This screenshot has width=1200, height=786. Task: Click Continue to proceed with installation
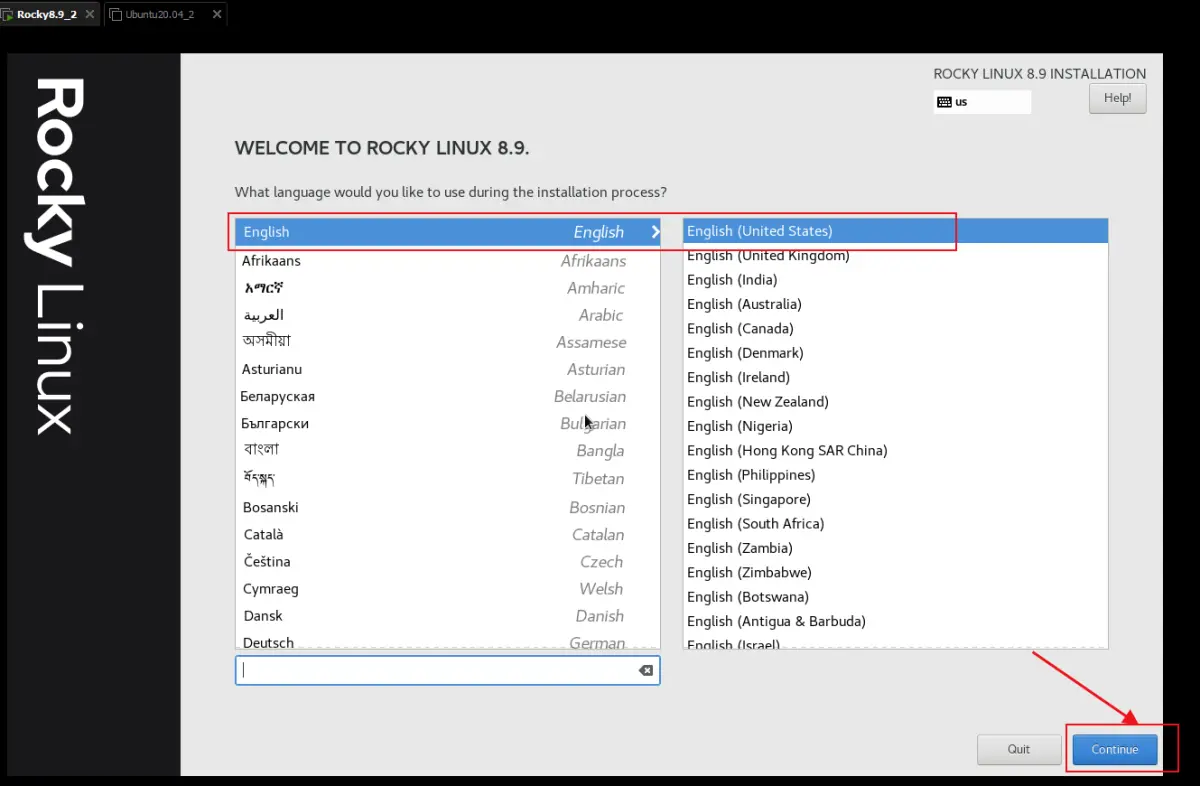(x=1115, y=749)
